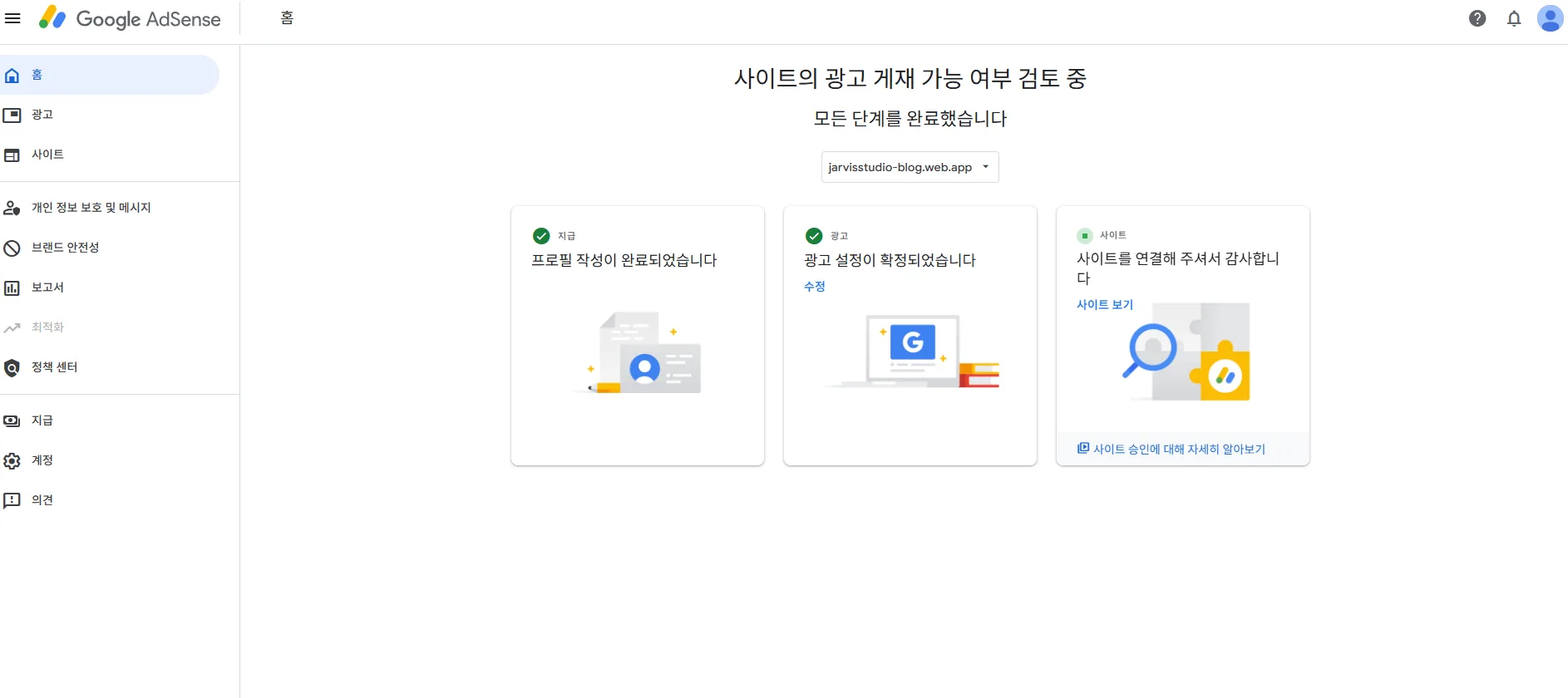Open the help question mark icon
Viewport: 1568px width, 698px height.
[1477, 18]
